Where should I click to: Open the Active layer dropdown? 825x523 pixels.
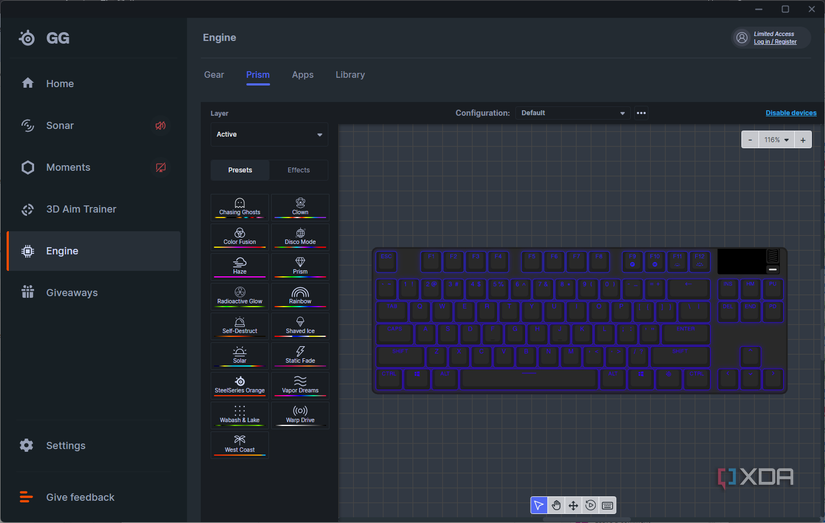(269, 135)
